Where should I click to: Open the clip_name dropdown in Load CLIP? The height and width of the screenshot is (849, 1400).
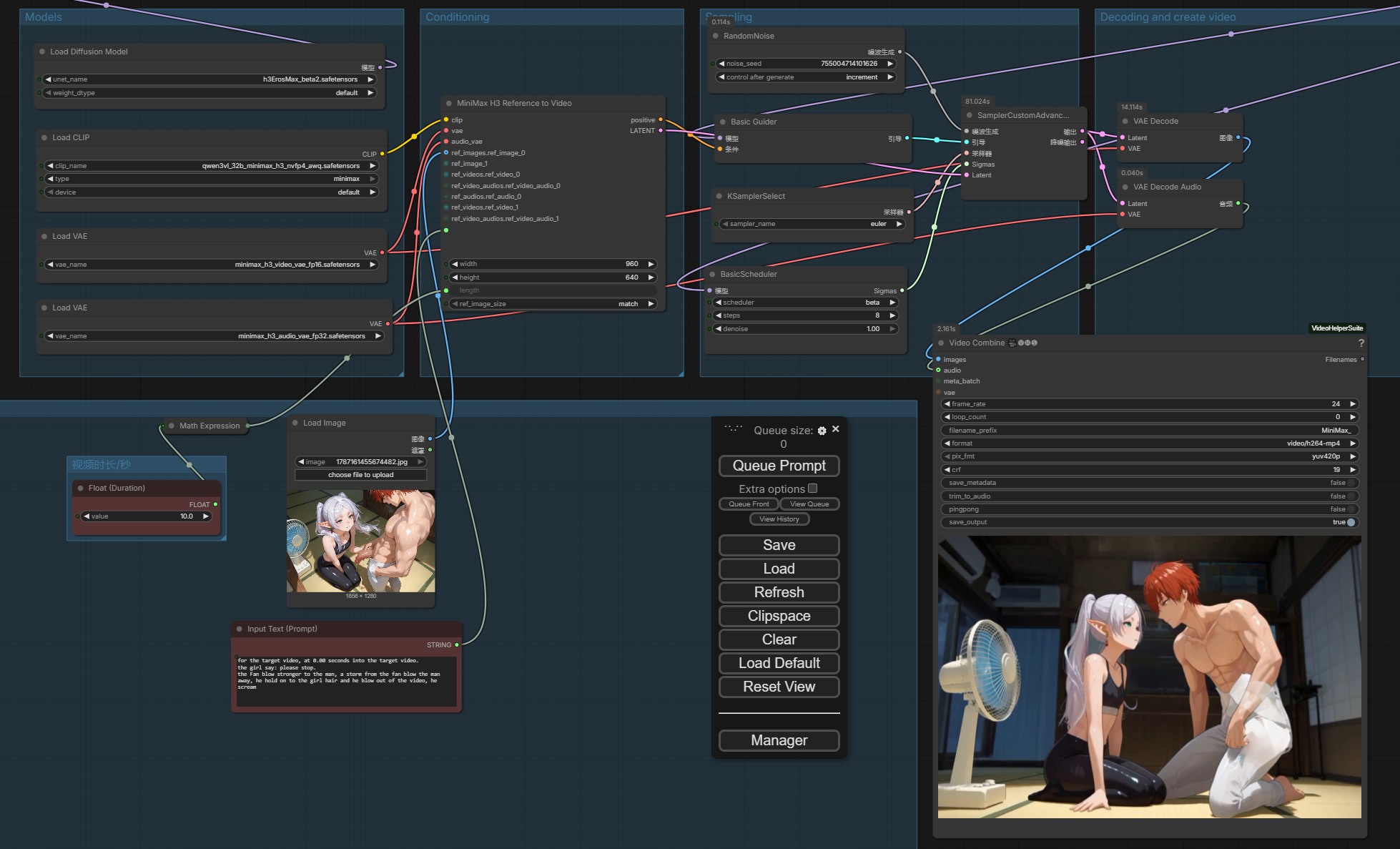(x=211, y=166)
